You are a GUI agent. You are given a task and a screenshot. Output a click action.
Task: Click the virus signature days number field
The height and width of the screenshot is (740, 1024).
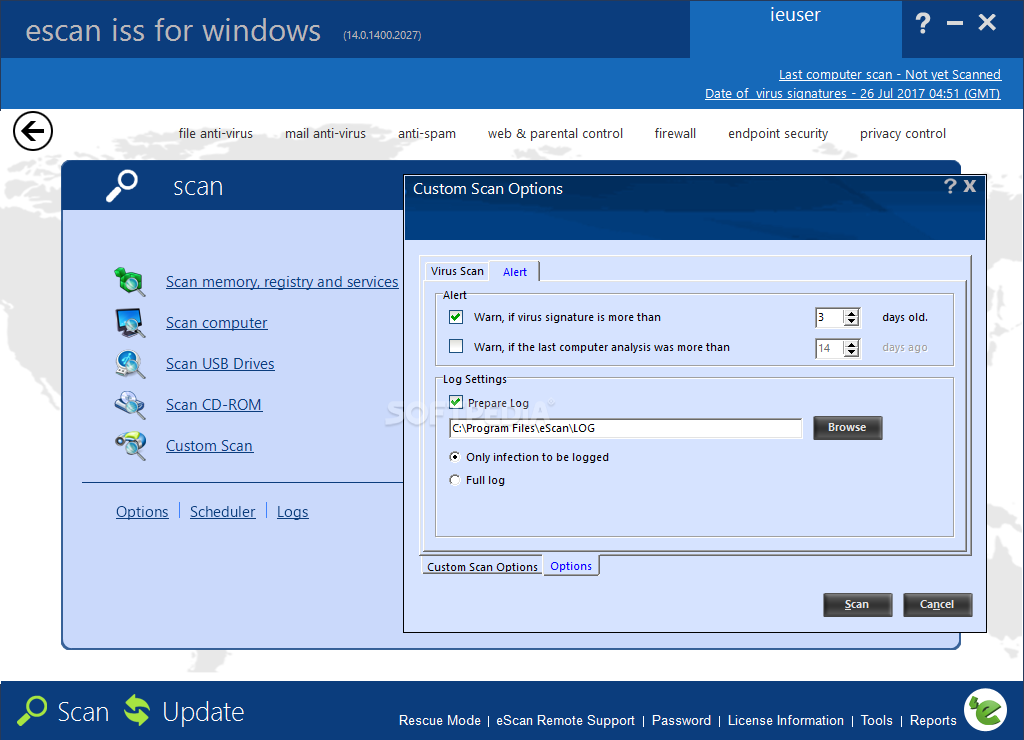coord(829,317)
